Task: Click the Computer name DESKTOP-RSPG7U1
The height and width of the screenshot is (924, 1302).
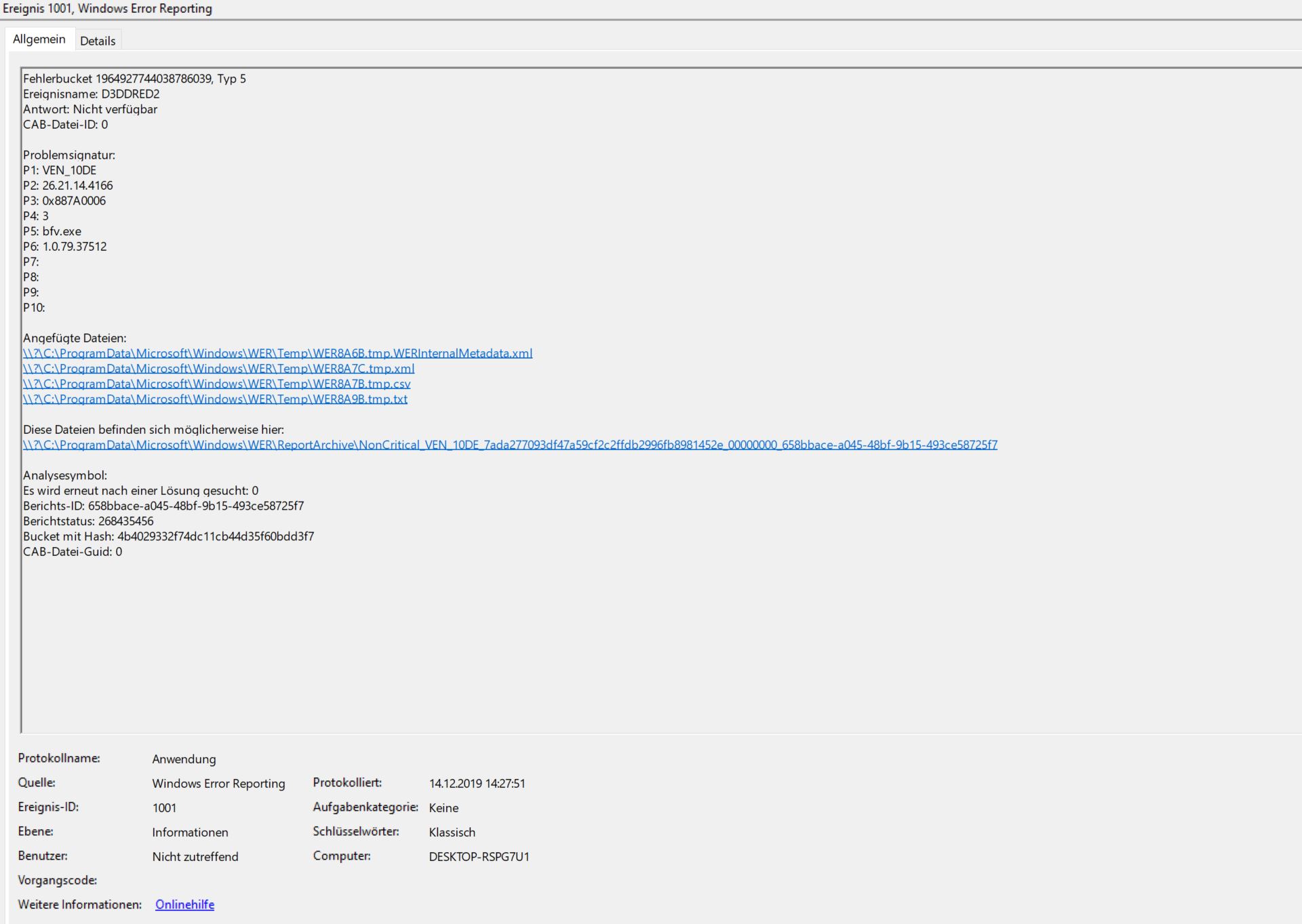Action: 479,856
